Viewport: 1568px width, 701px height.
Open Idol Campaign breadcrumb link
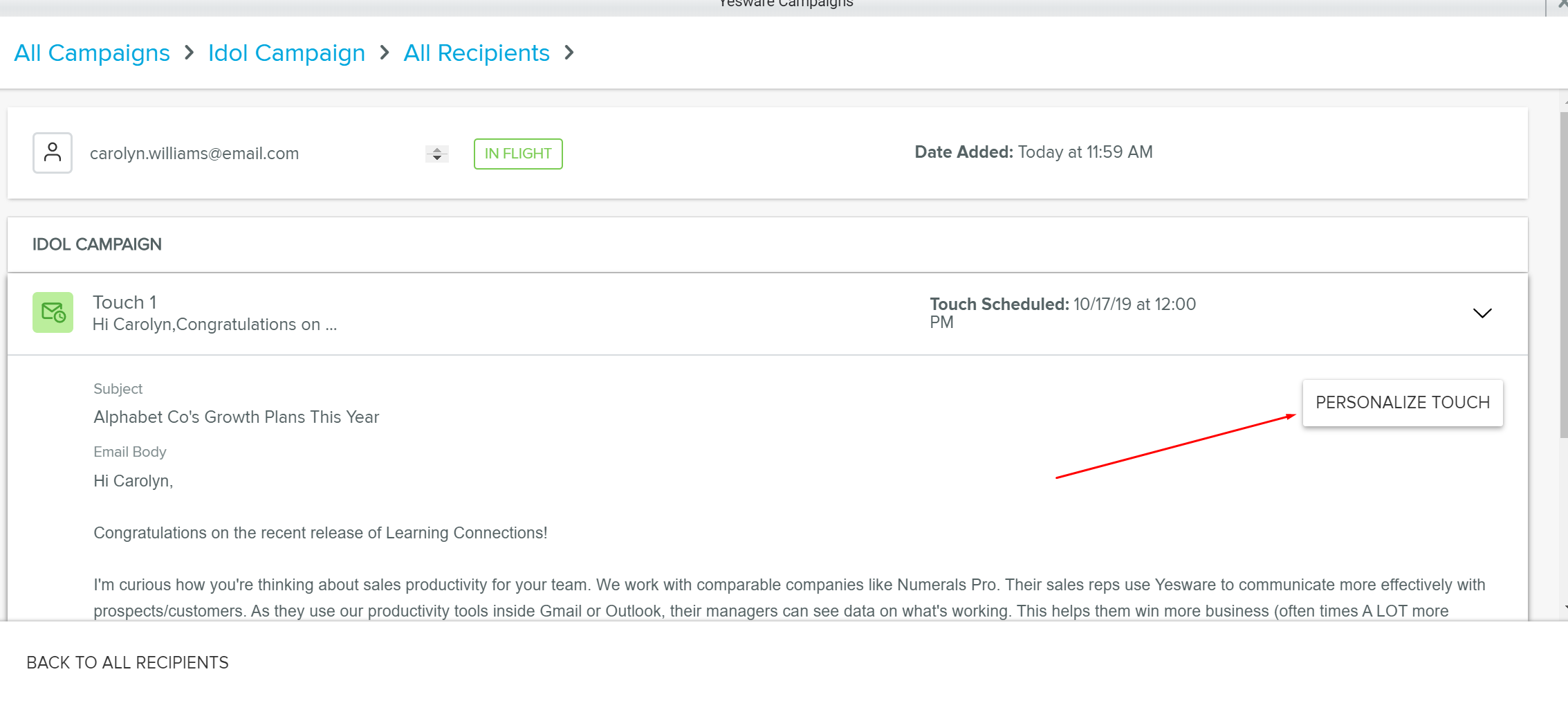click(x=286, y=53)
